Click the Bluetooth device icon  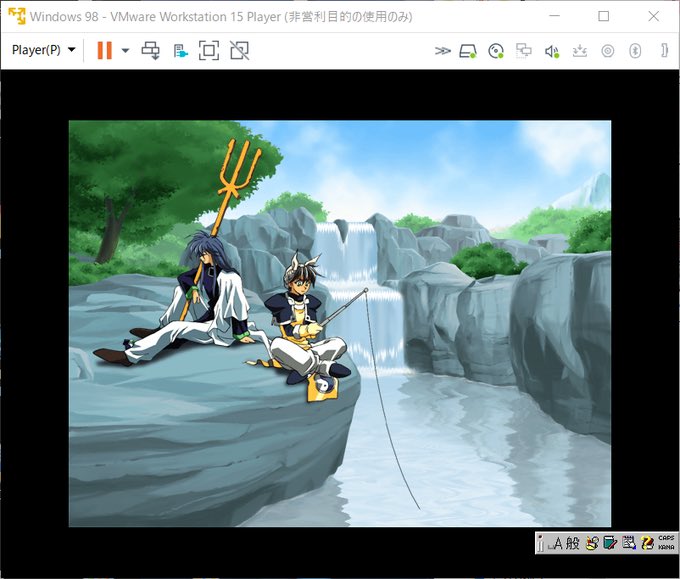click(x=635, y=51)
